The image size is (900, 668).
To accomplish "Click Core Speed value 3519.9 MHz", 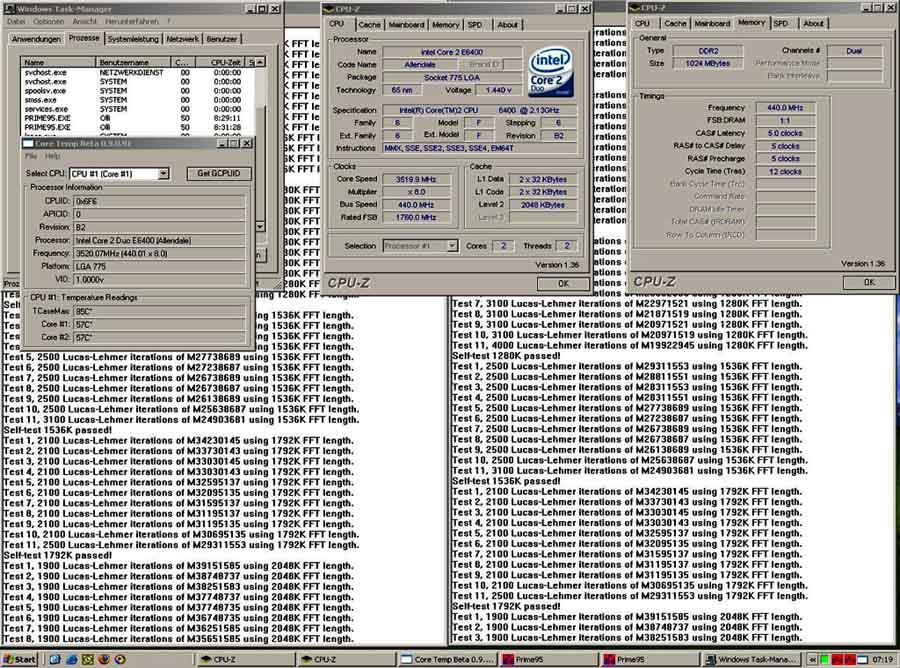I will point(416,180).
